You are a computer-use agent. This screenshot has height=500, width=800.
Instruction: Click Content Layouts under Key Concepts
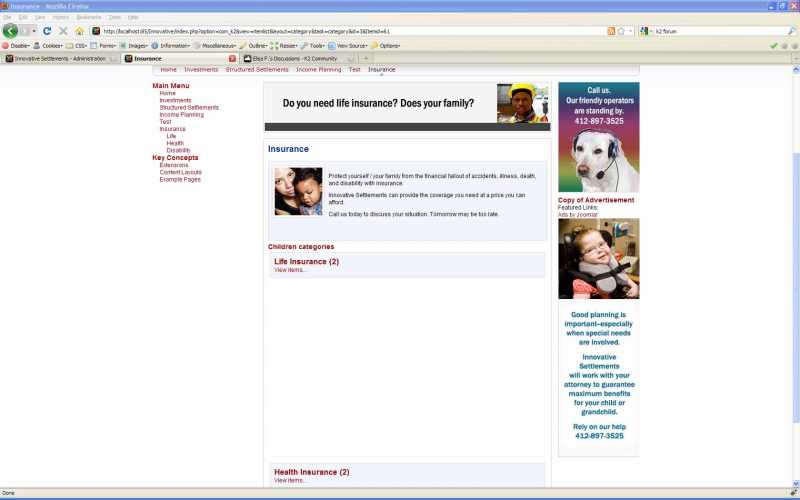coord(180,172)
